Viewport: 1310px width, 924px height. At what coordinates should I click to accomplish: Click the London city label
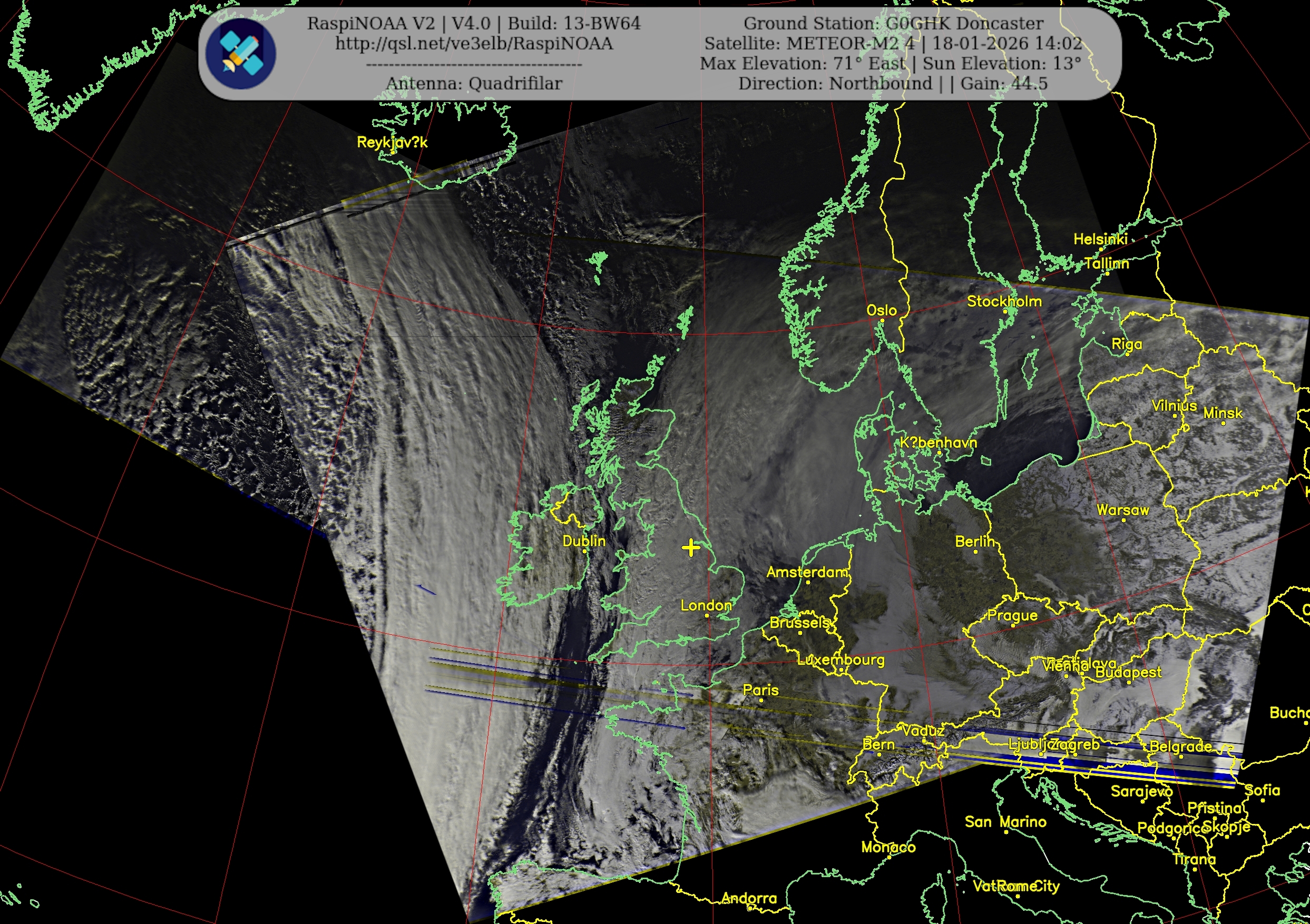pyautogui.click(x=706, y=606)
